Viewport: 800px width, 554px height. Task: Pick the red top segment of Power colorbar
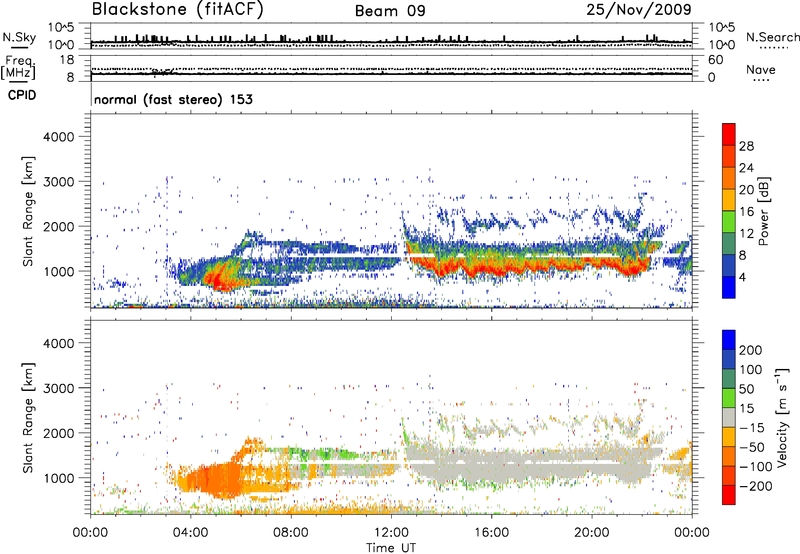(729, 135)
